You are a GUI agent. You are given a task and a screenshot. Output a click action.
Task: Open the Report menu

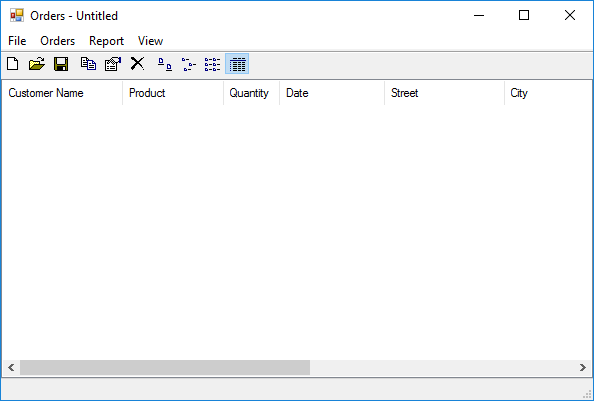pos(106,41)
